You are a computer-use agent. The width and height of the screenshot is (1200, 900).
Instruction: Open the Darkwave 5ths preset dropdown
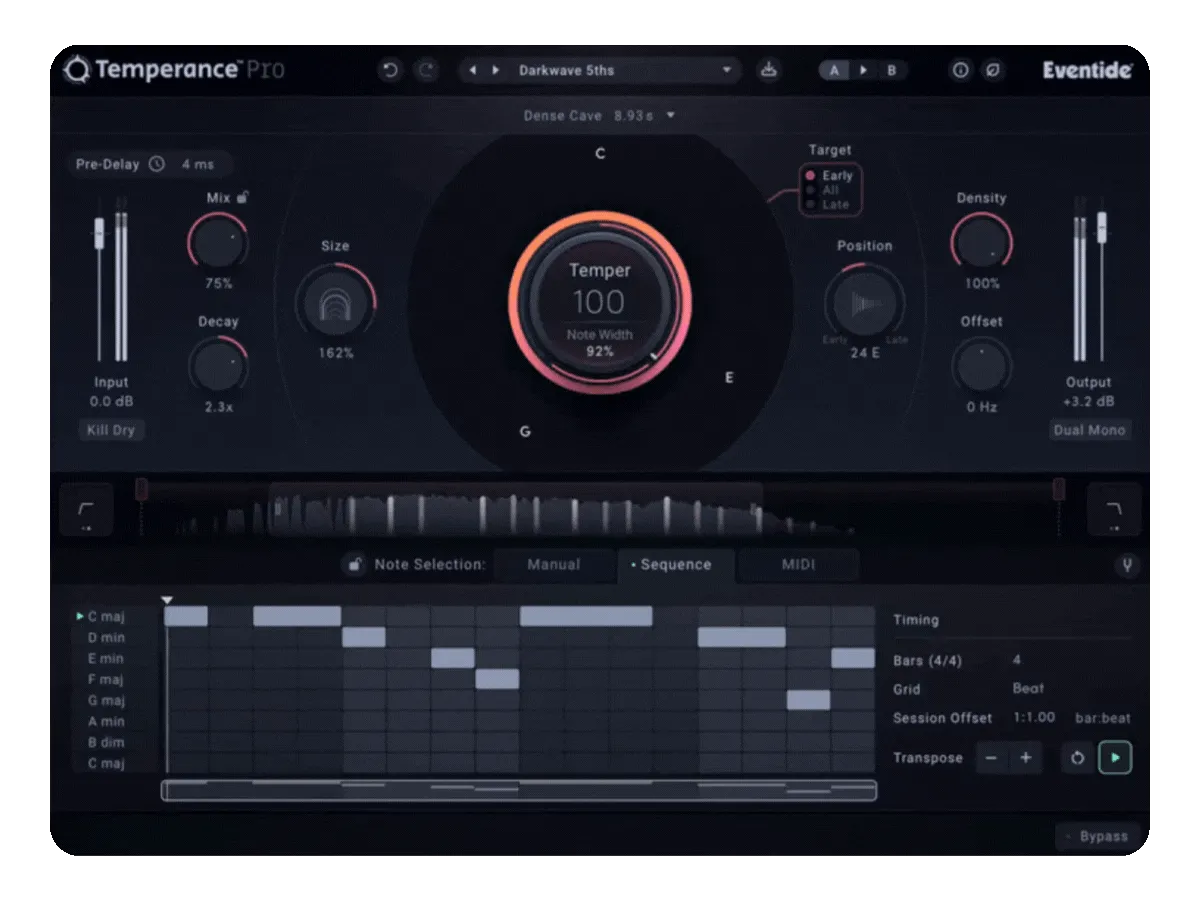click(x=625, y=71)
